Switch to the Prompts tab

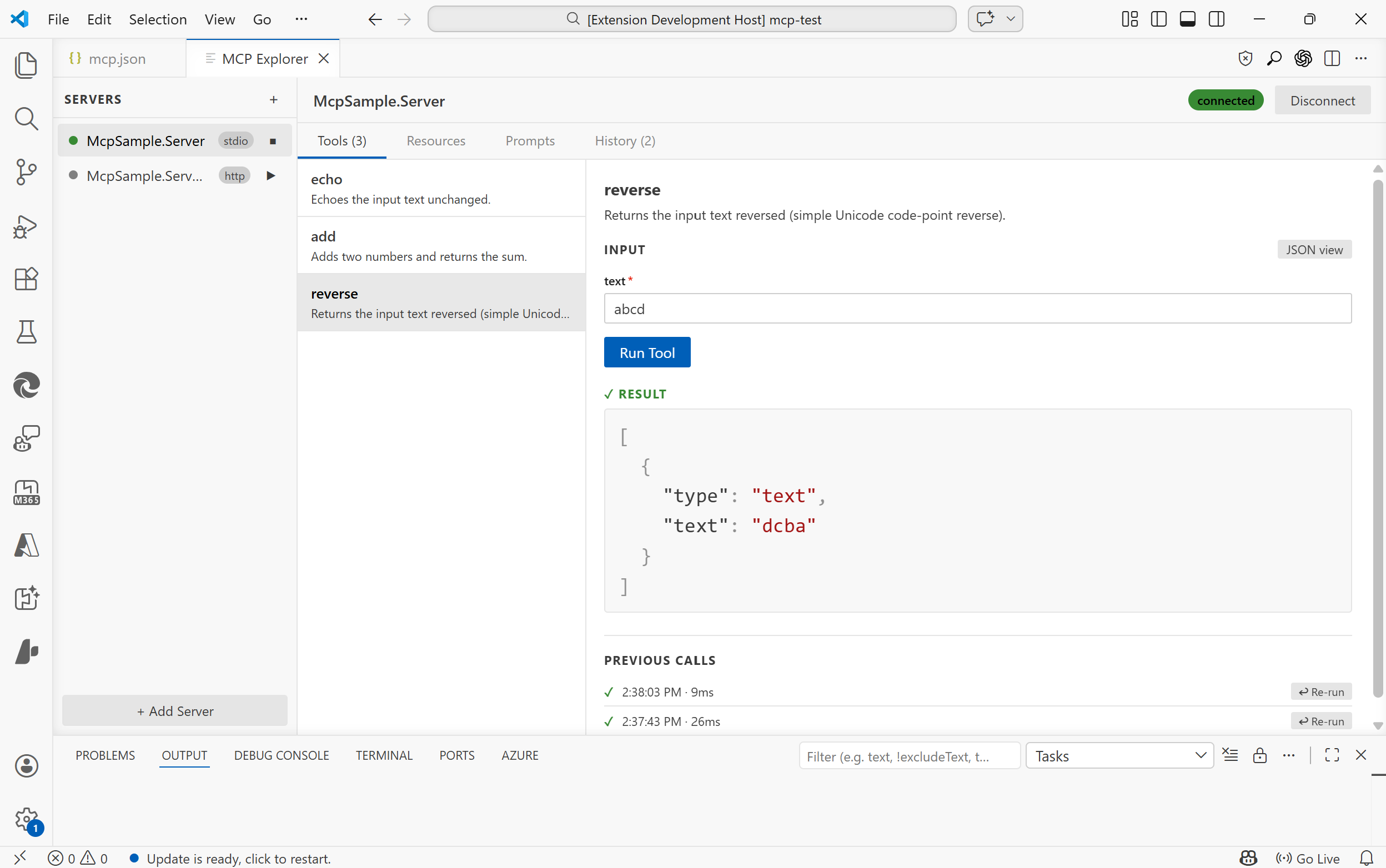coord(530,140)
